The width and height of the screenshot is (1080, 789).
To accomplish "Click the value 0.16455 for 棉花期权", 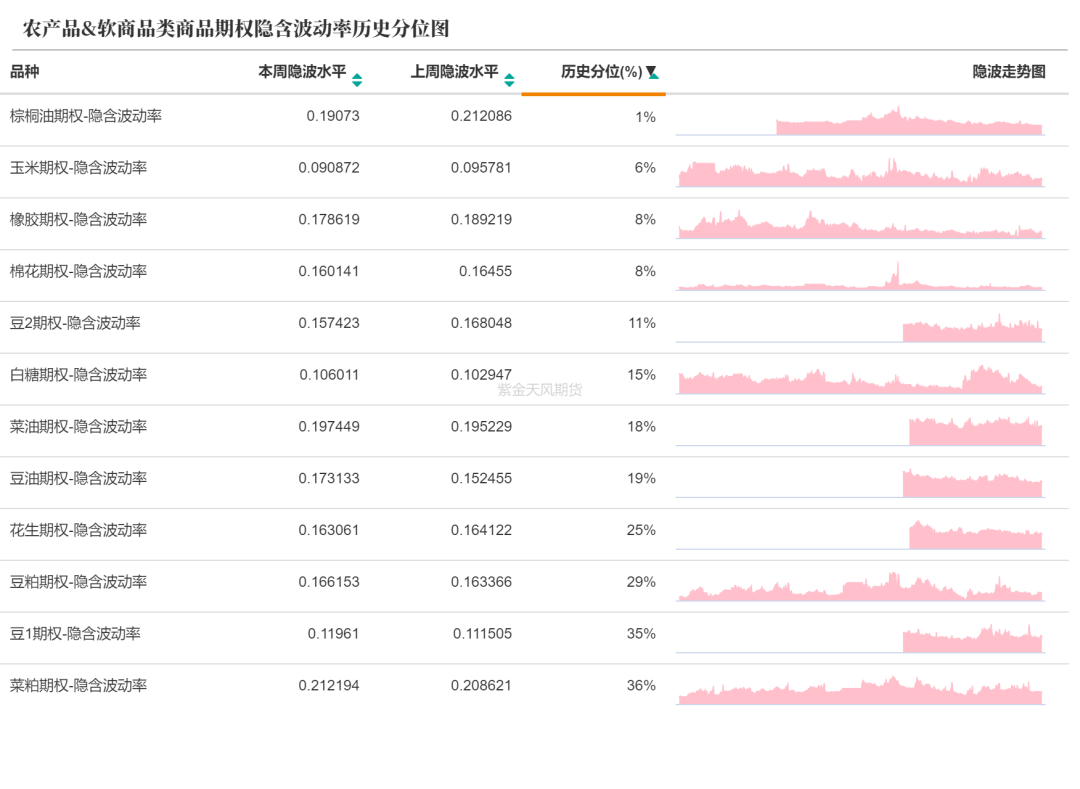I will 486,271.
